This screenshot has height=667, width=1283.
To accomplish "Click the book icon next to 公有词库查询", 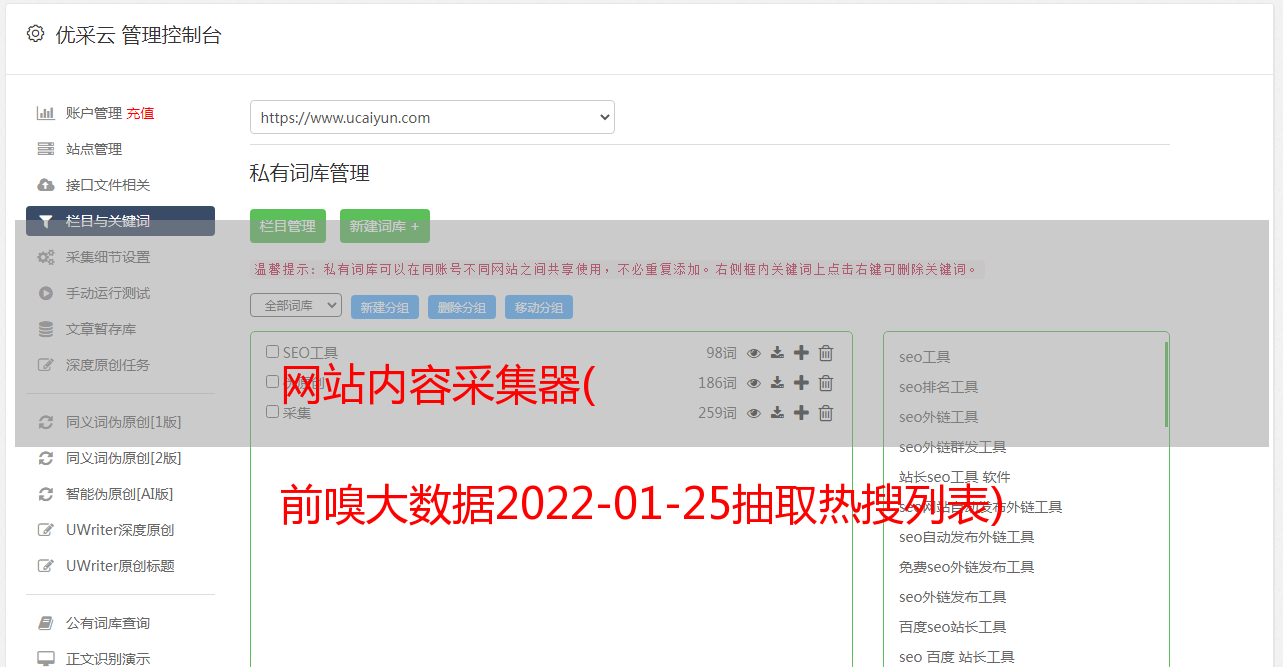I will [x=45, y=623].
